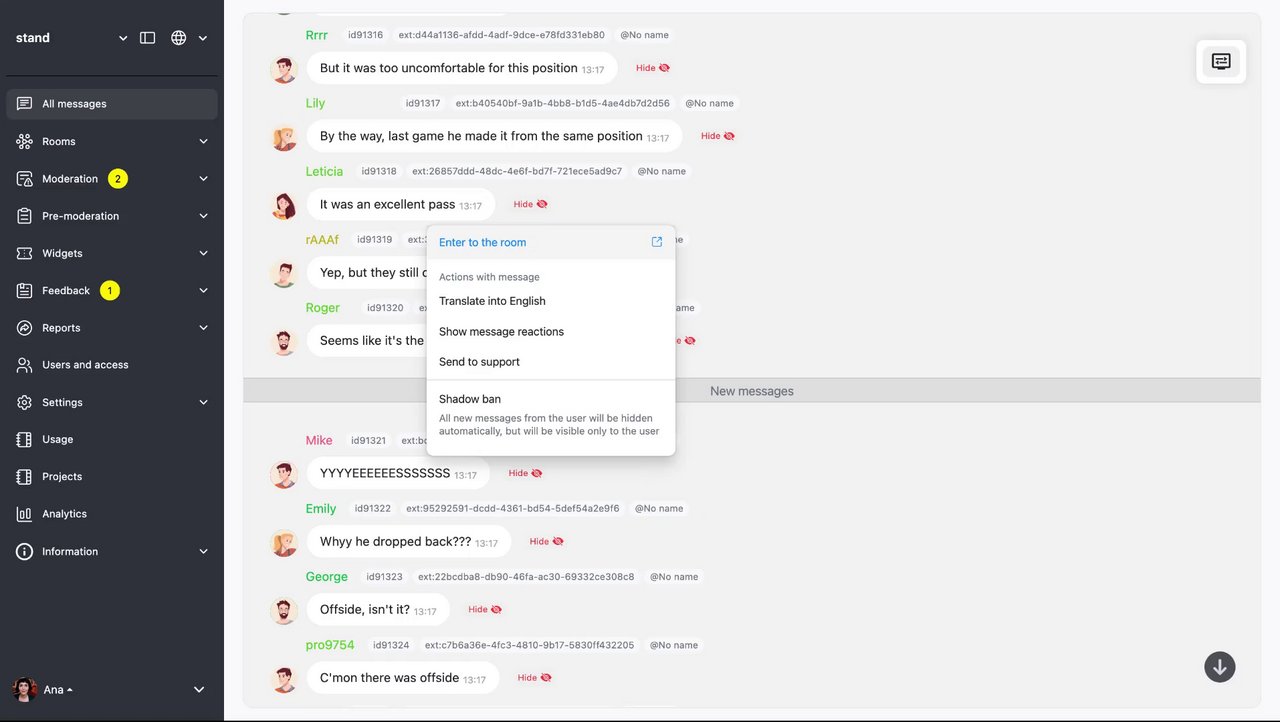Hide the "Offside, isn't it?" message
The image size is (1280, 722).
tap(485, 609)
